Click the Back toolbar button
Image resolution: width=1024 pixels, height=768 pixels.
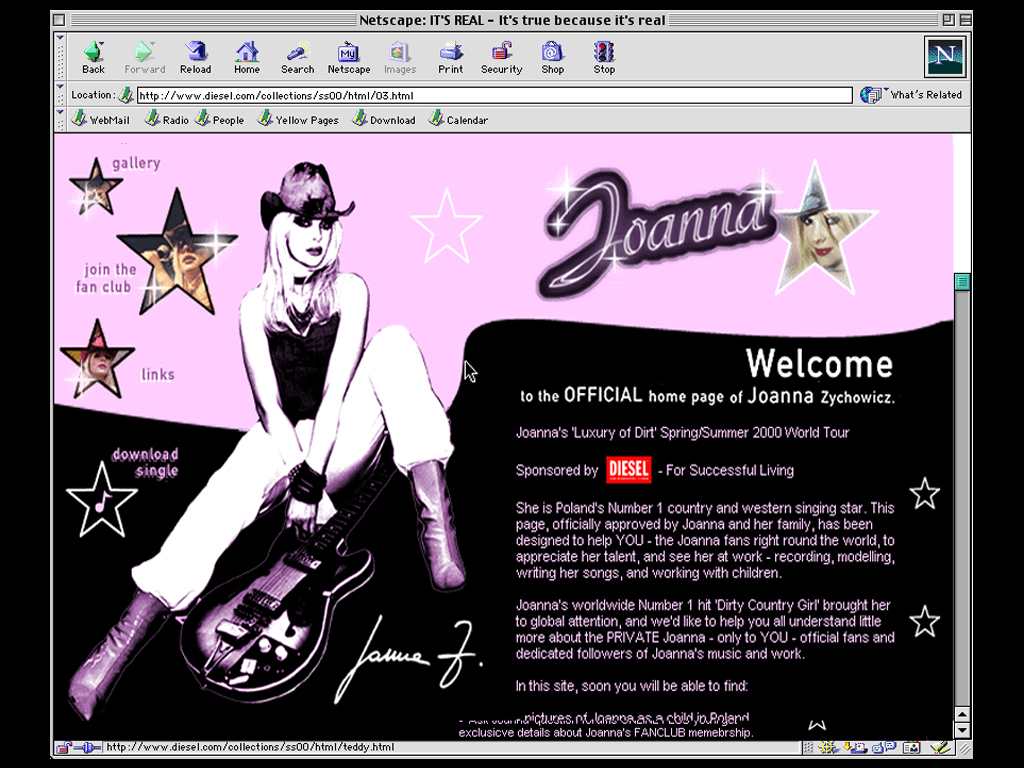click(x=93, y=57)
